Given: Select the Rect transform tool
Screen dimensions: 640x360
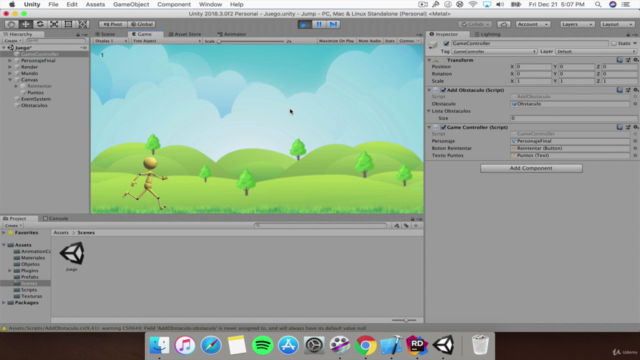Looking at the screenshot, I should tap(68, 24).
